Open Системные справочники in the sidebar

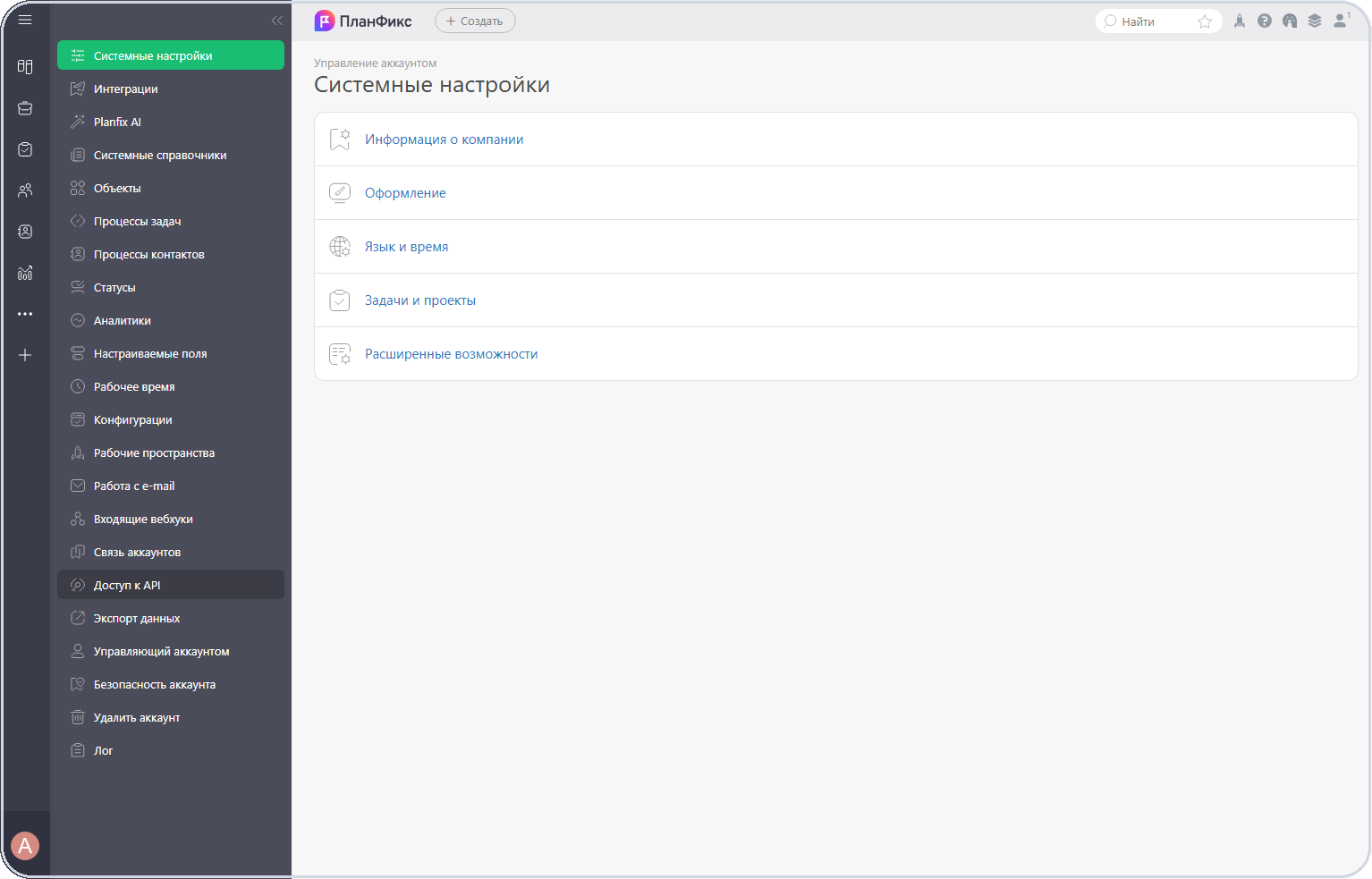171,155
